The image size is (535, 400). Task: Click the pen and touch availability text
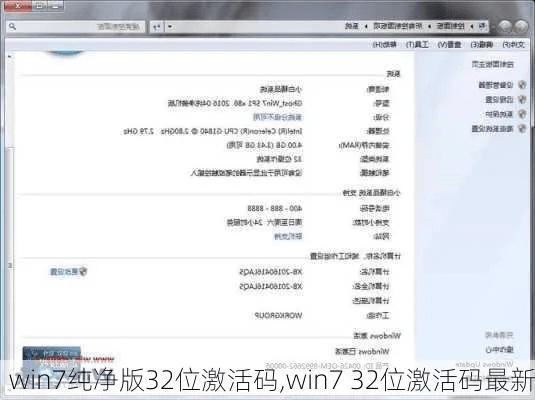coord(246,173)
